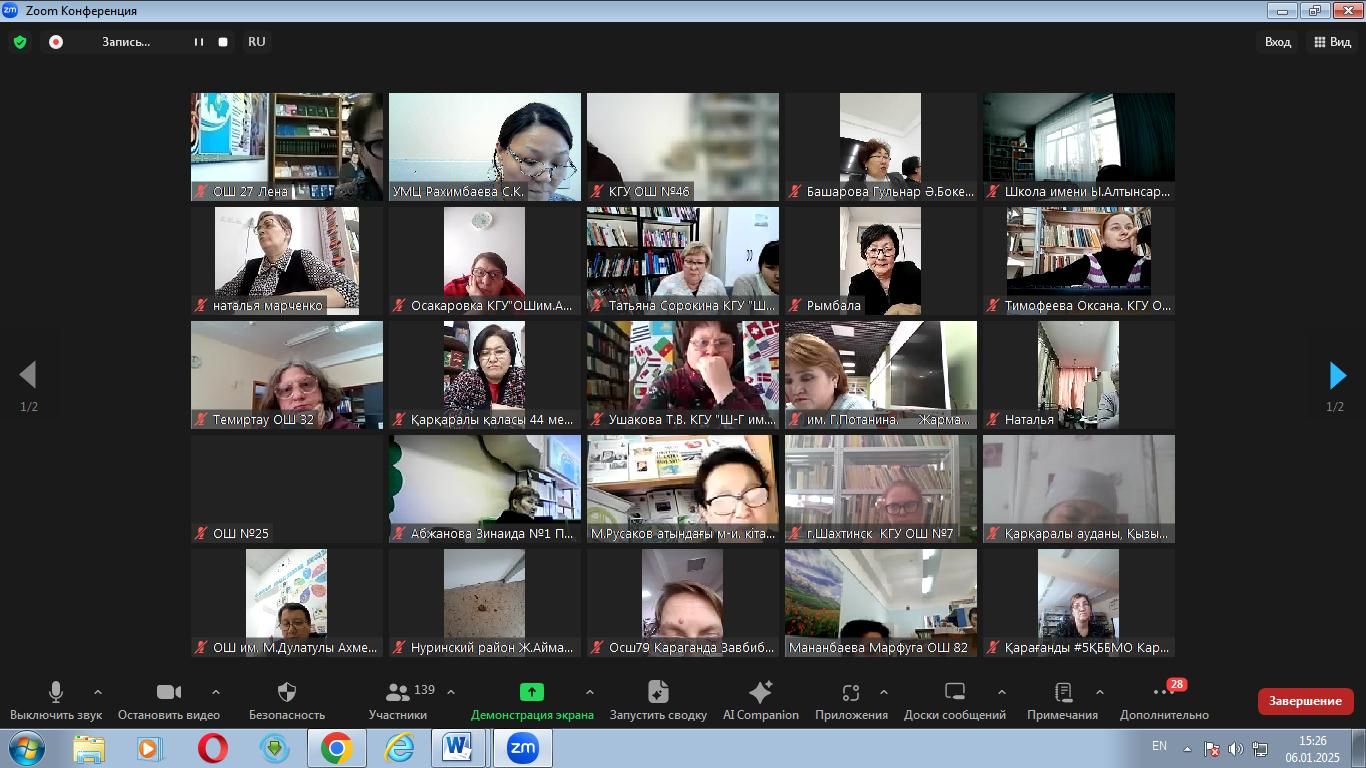The width and height of the screenshot is (1366, 768).
Task: Expand the audio options arrow
Action: (98, 692)
